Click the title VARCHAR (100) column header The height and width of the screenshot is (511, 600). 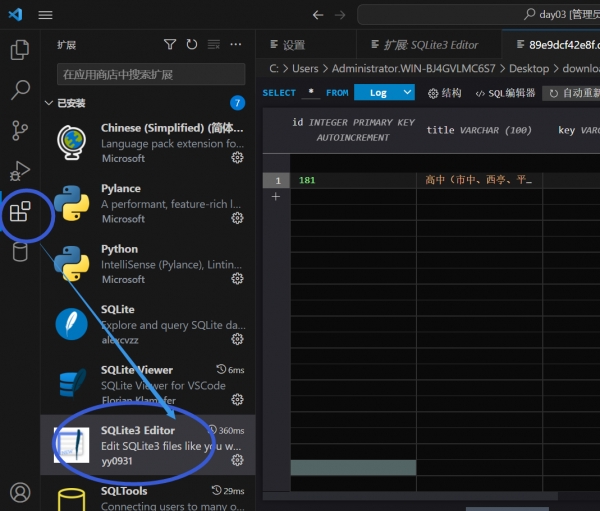[479, 130]
